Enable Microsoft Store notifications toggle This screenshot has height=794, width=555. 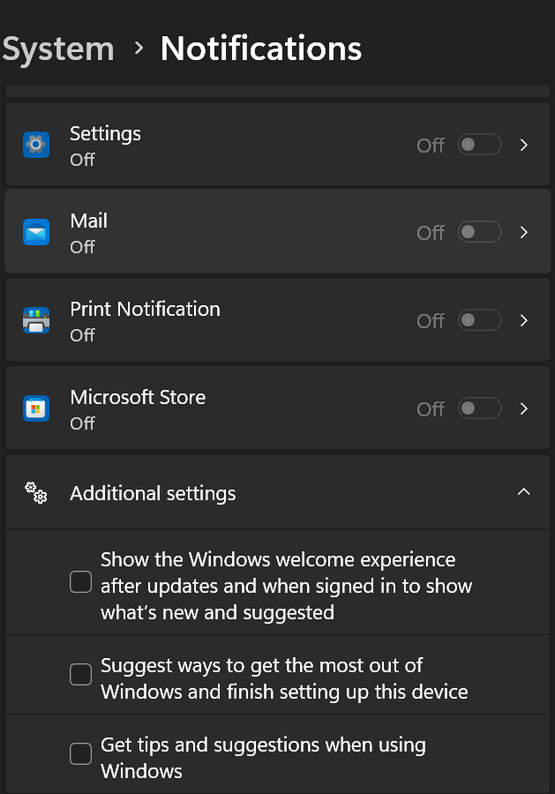pos(480,409)
